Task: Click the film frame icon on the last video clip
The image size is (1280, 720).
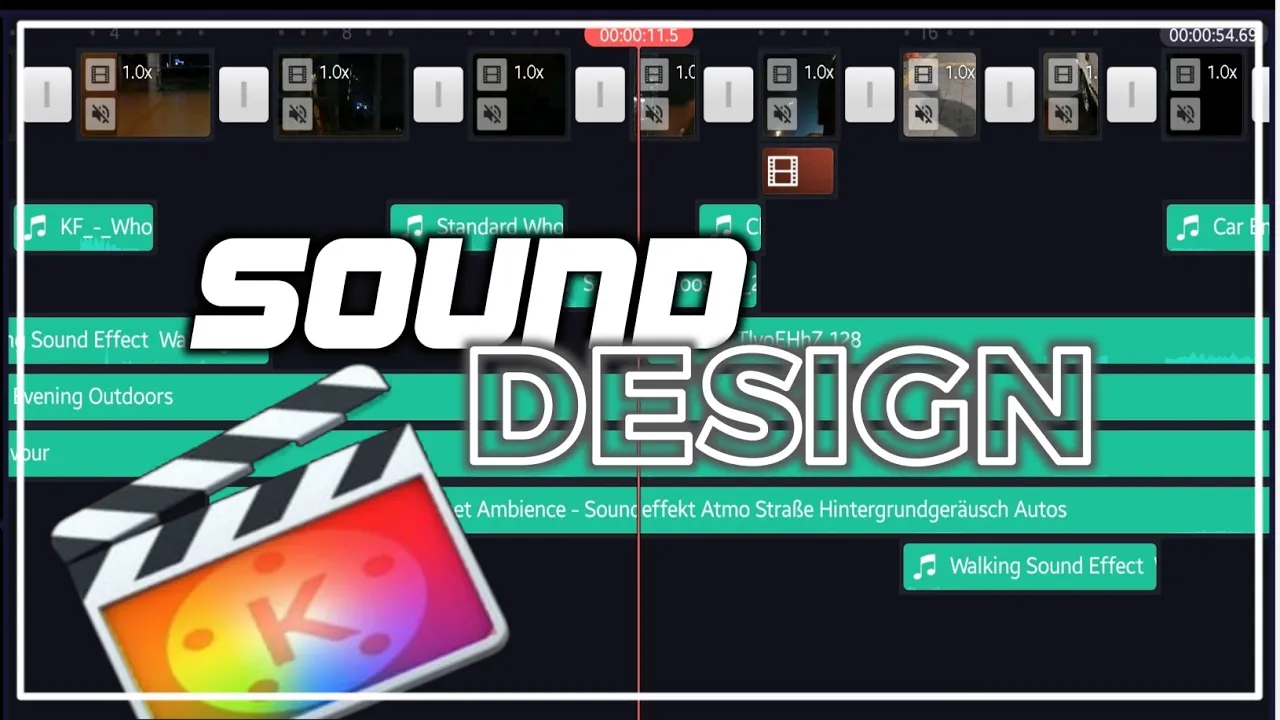Action: tap(1185, 73)
